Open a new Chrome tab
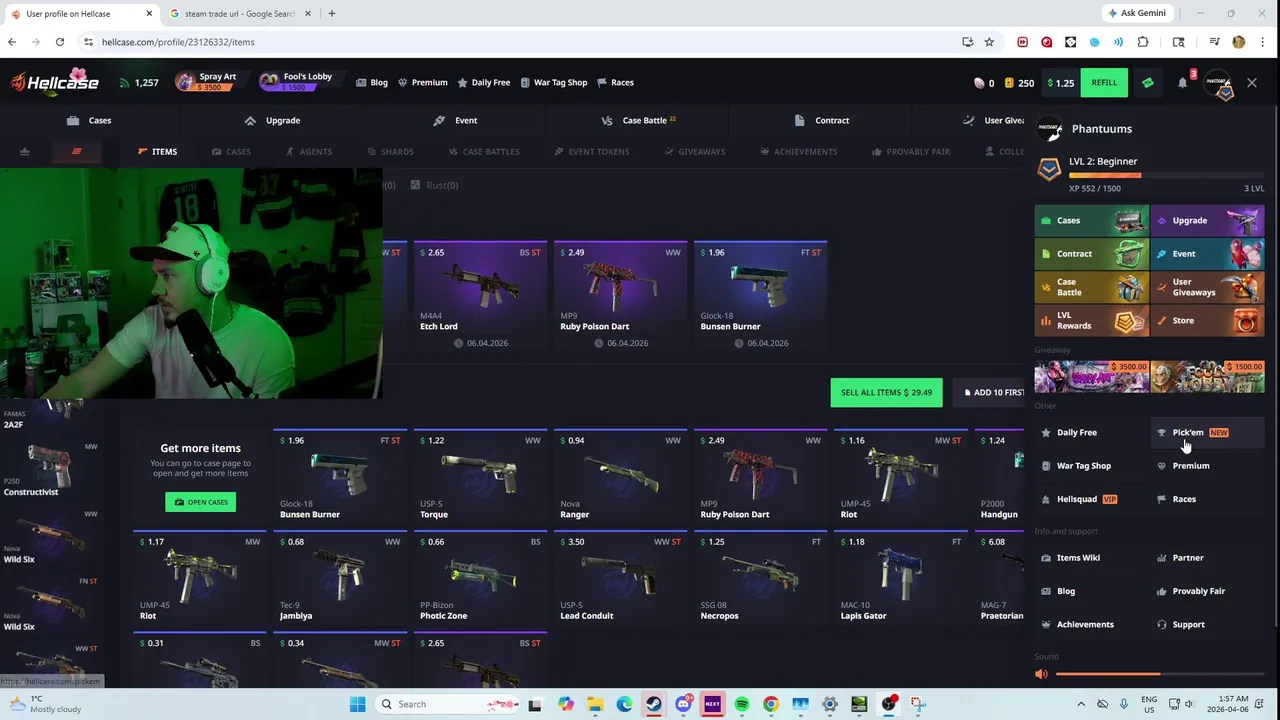Image resolution: width=1280 pixels, height=720 pixels. coord(331,14)
